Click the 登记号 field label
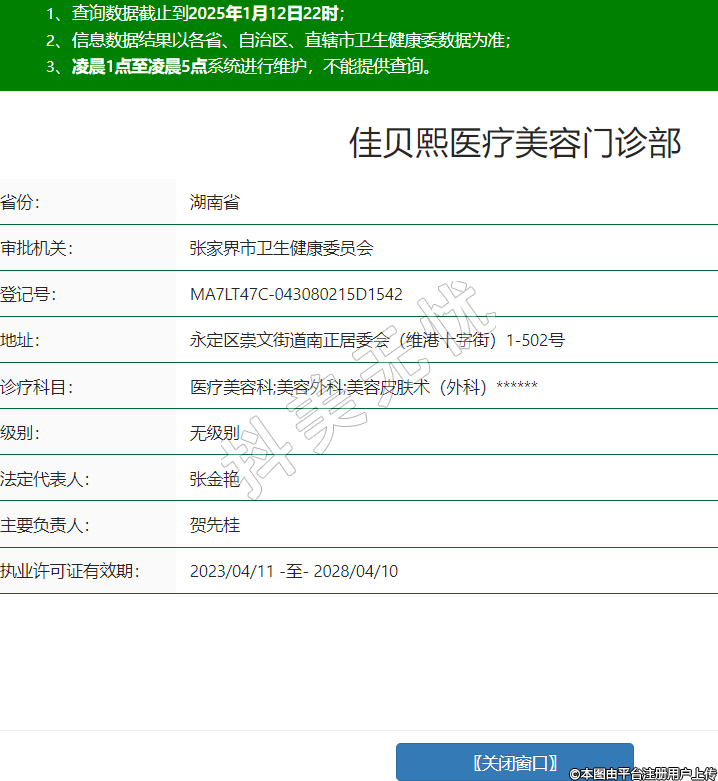This screenshot has height=781, width=718. pyautogui.click(x=28, y=294)
